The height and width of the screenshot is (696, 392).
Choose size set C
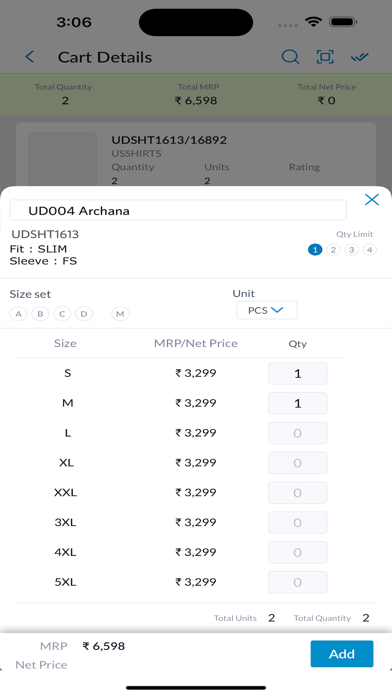coord(62,314)
